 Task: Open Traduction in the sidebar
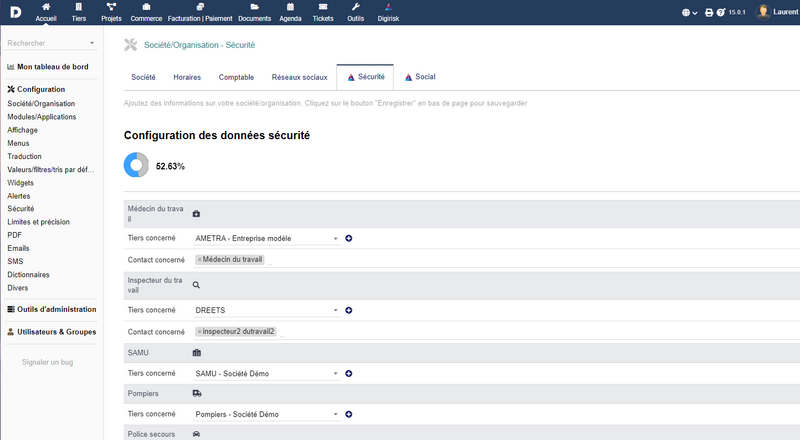[24, 157]
